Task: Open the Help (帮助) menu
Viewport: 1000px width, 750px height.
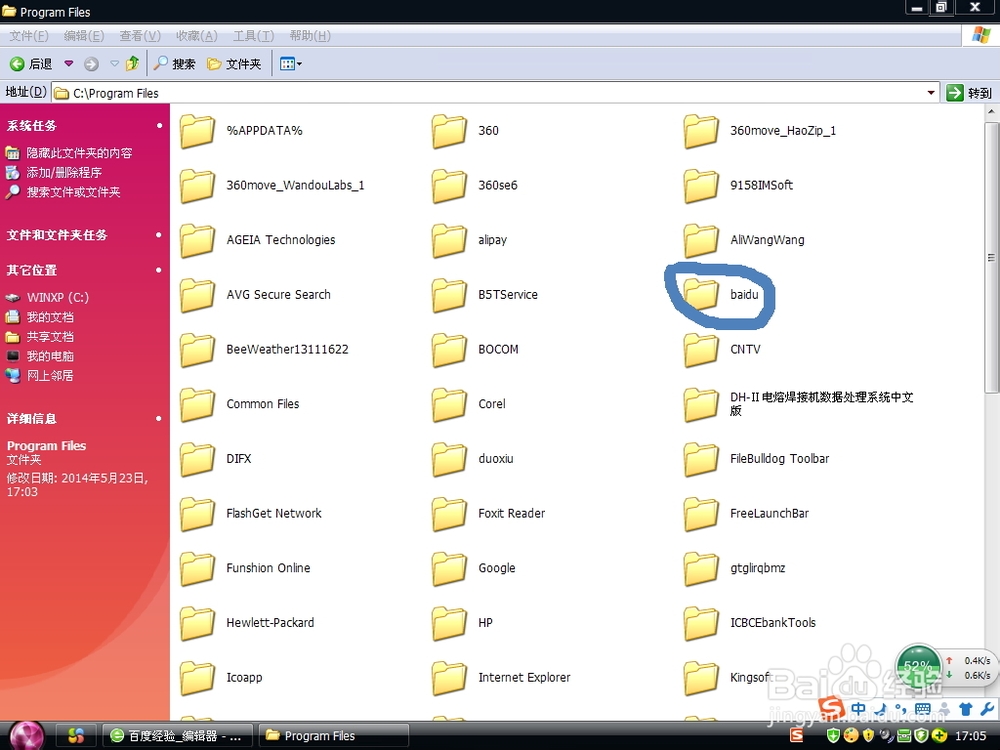Action: pyautogui.click(x=309, y=36)
